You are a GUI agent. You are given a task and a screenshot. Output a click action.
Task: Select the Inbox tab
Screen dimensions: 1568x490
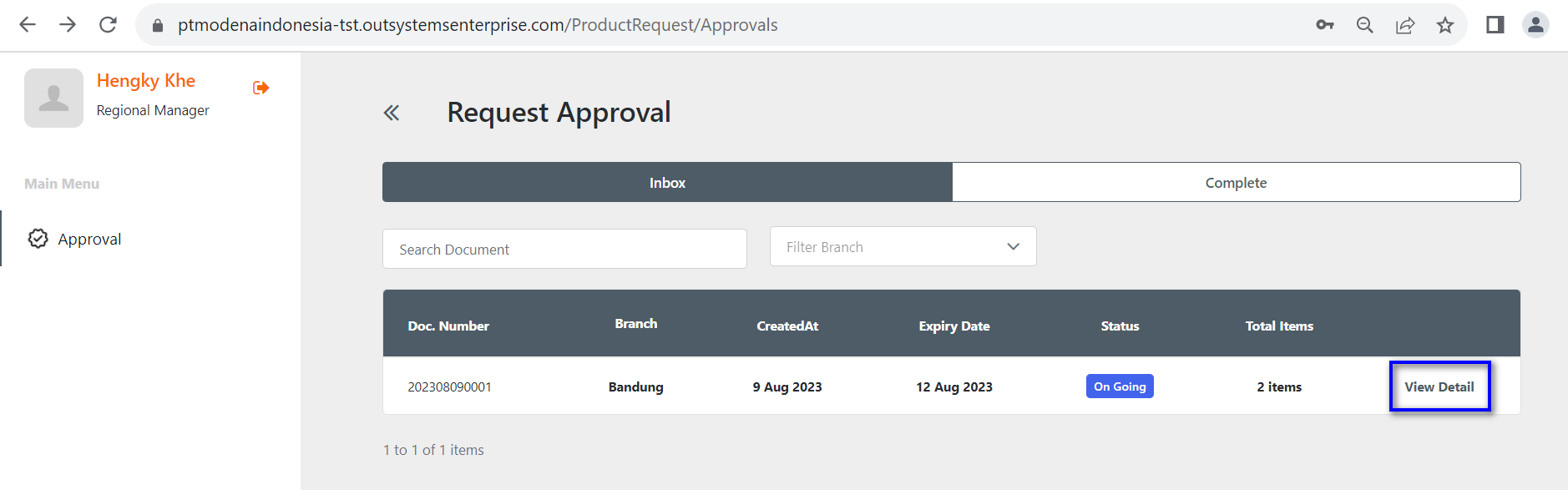pos(667,182)
